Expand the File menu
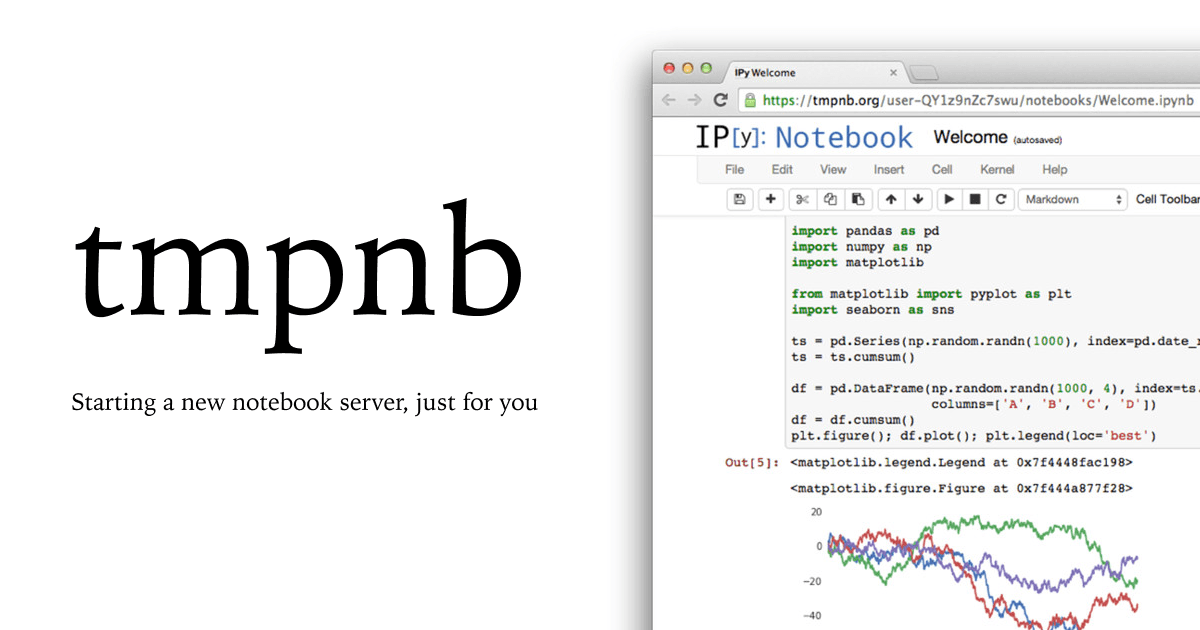 click(734, 169)
